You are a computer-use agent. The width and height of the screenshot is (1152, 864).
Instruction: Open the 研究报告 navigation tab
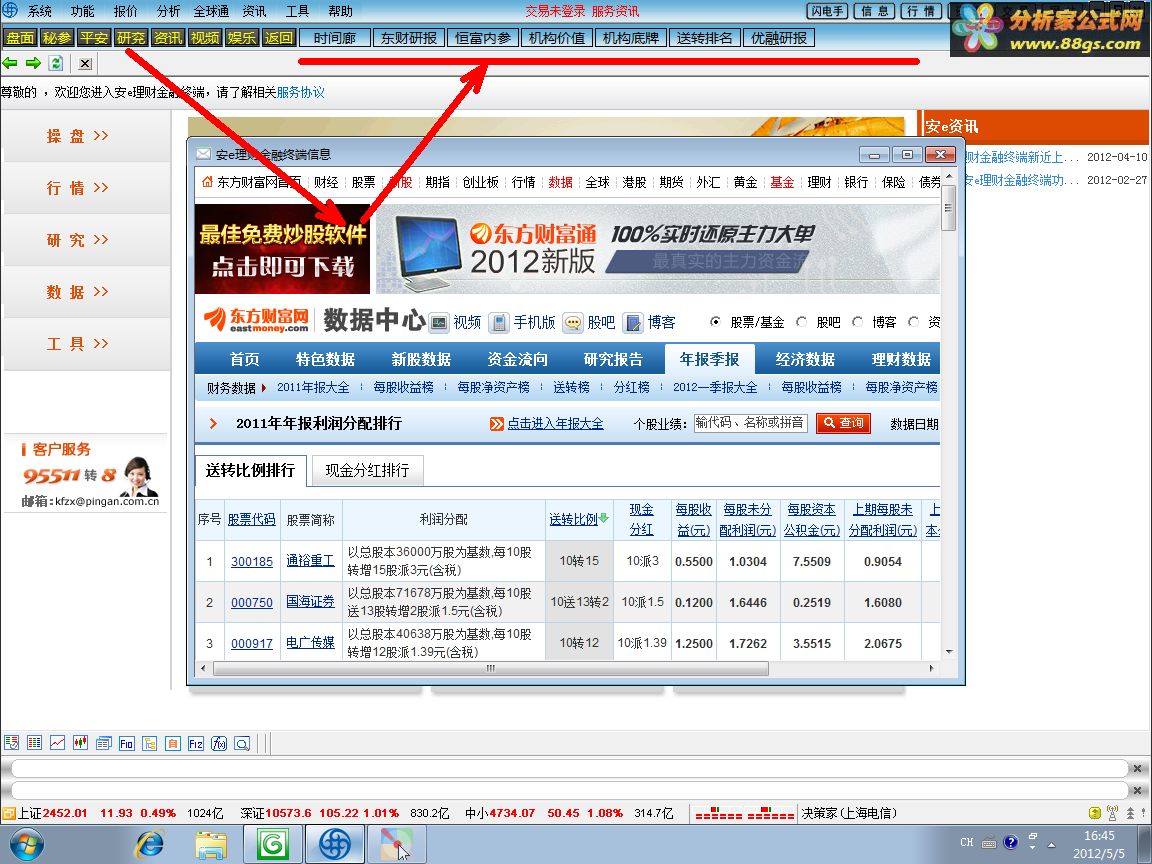[x=613, y=359]
